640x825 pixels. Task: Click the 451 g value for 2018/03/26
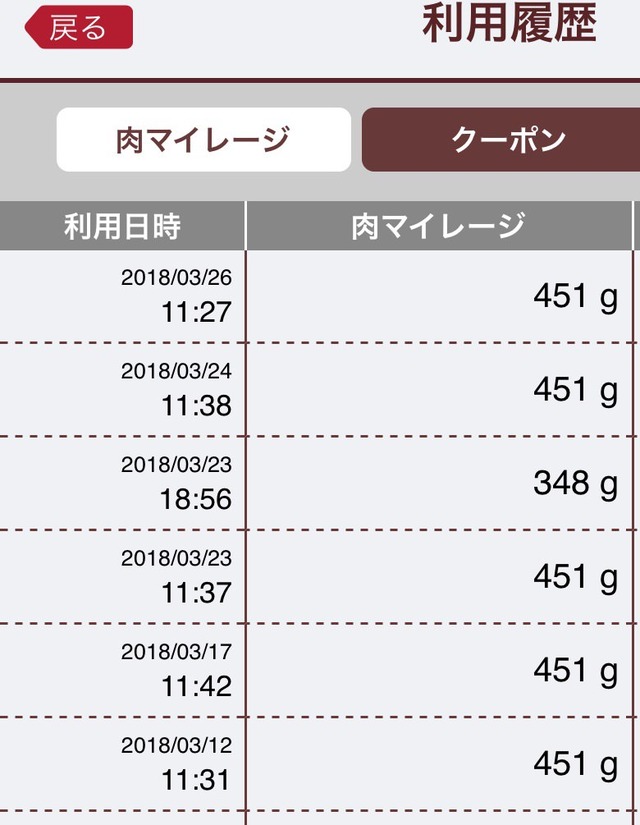[574, 297]
